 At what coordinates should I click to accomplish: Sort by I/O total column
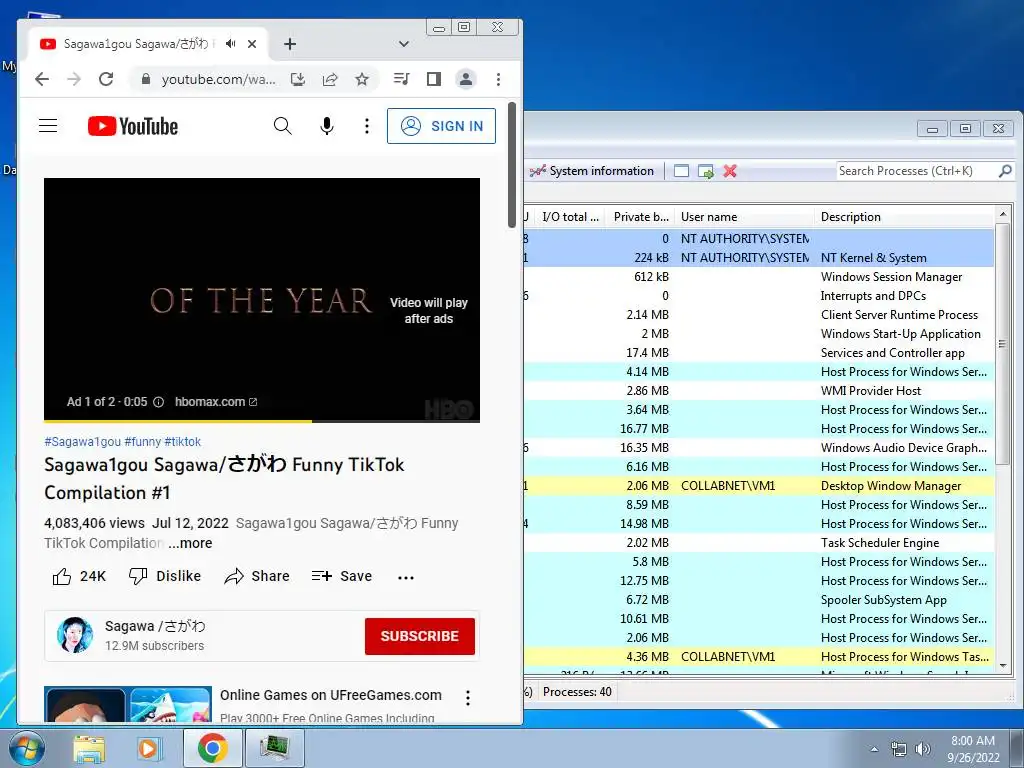(570, 217)
